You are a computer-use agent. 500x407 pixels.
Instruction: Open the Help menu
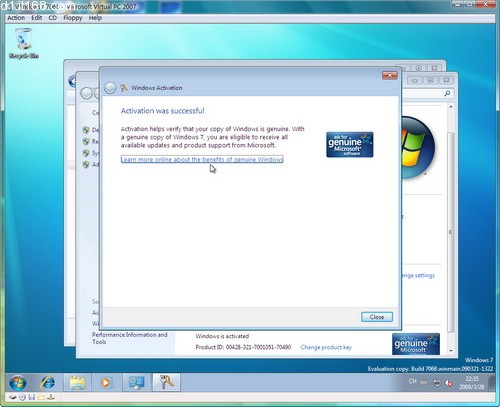tap(95, 18)
